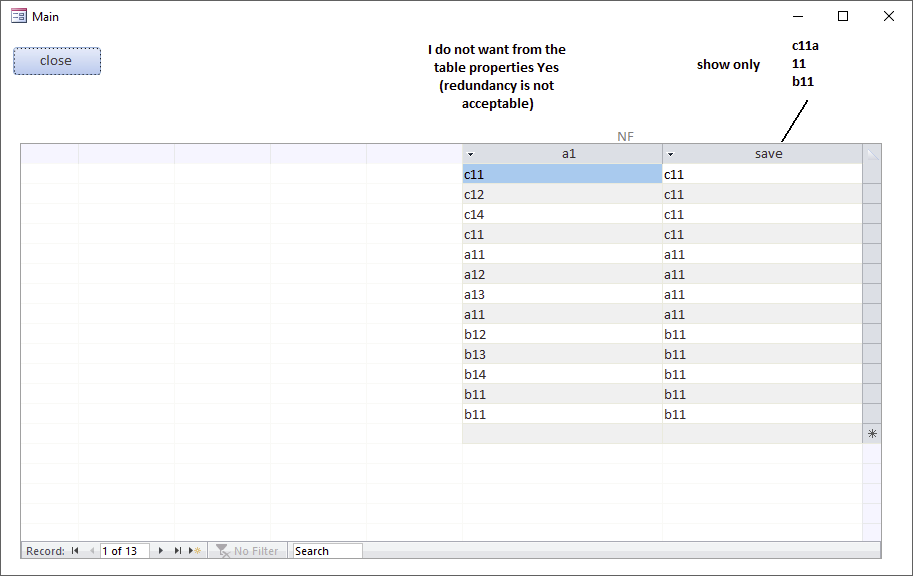Go to the previous record
This screenshot has height=576, width=913.
pos(91,550)
